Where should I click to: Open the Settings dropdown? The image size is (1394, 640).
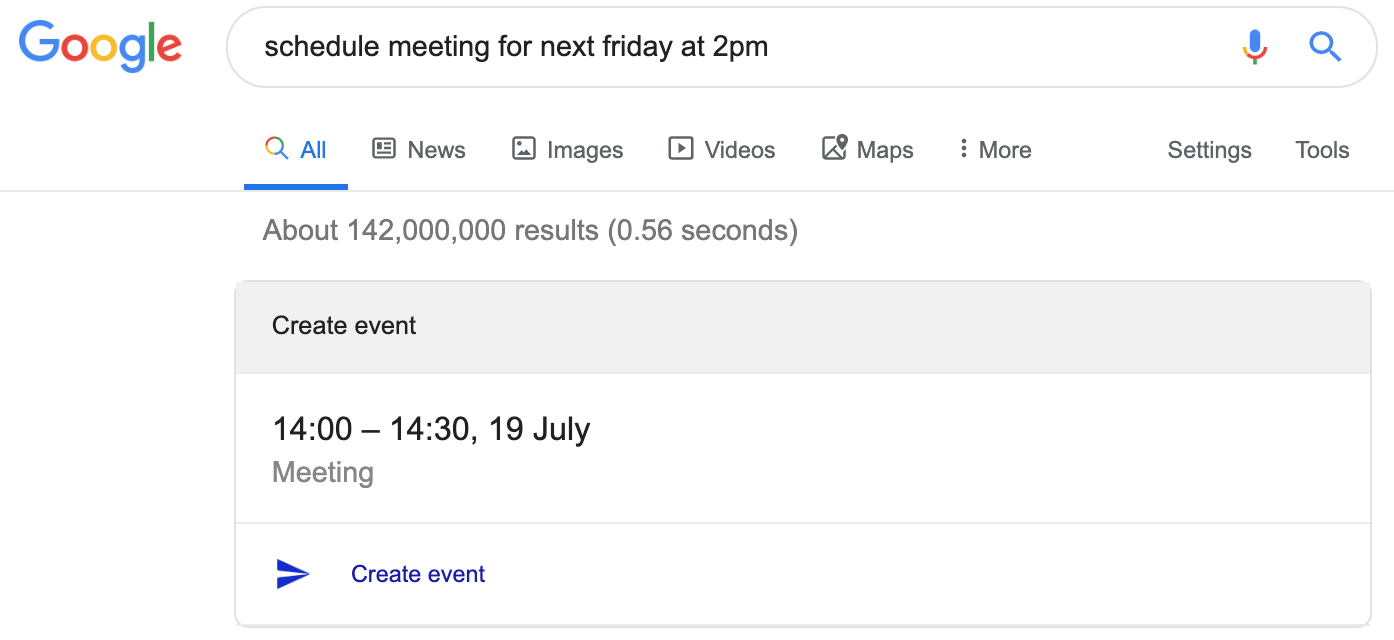click(x=1209, y=150)
